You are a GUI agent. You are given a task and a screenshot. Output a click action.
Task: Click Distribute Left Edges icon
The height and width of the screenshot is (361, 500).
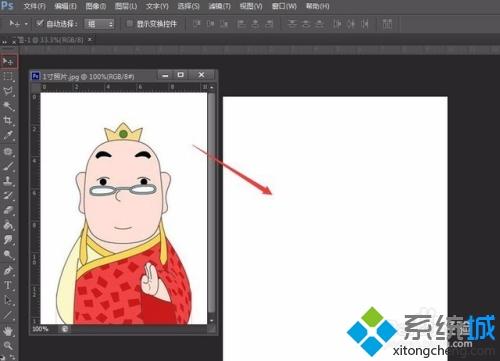click(337, 24)
